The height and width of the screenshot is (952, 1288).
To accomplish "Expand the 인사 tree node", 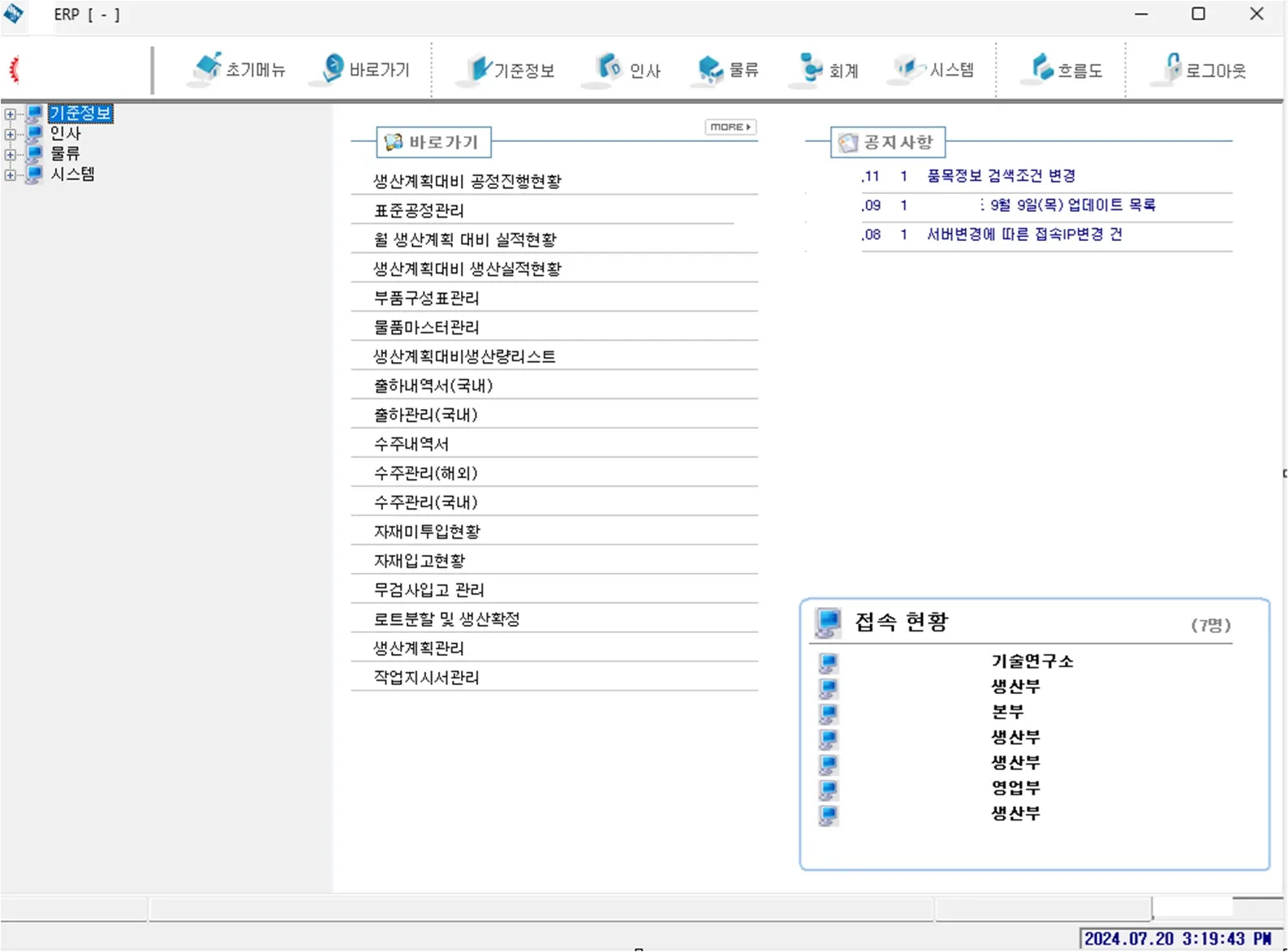I will pyautogui.click(x=10, y=135).
